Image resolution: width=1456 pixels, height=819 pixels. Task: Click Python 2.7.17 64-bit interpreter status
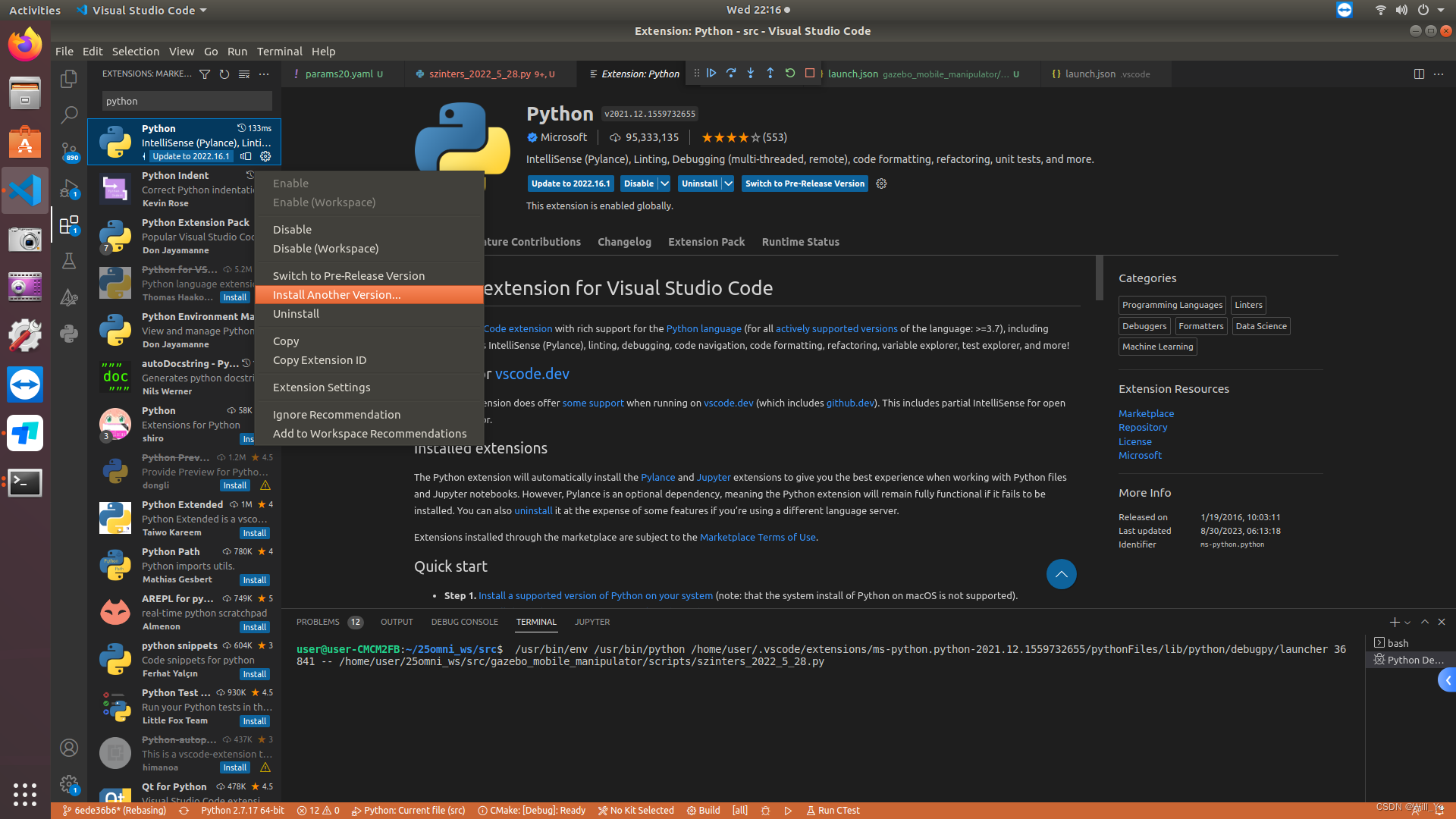(243, 811)
